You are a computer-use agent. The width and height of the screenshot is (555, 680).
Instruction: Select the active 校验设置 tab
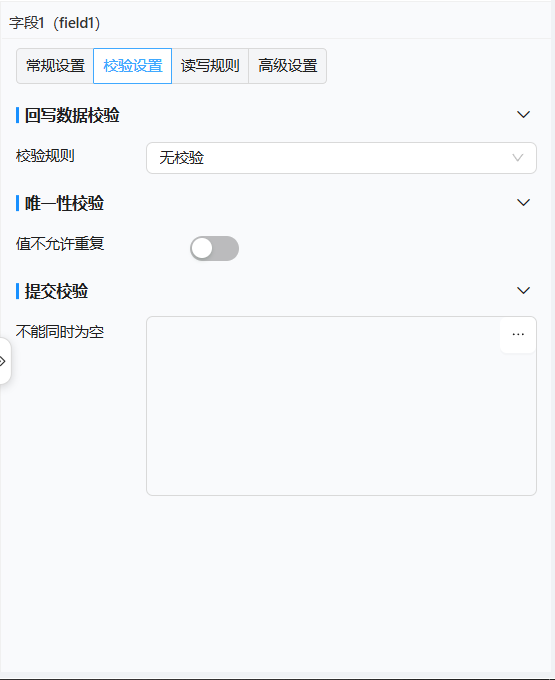133,66
